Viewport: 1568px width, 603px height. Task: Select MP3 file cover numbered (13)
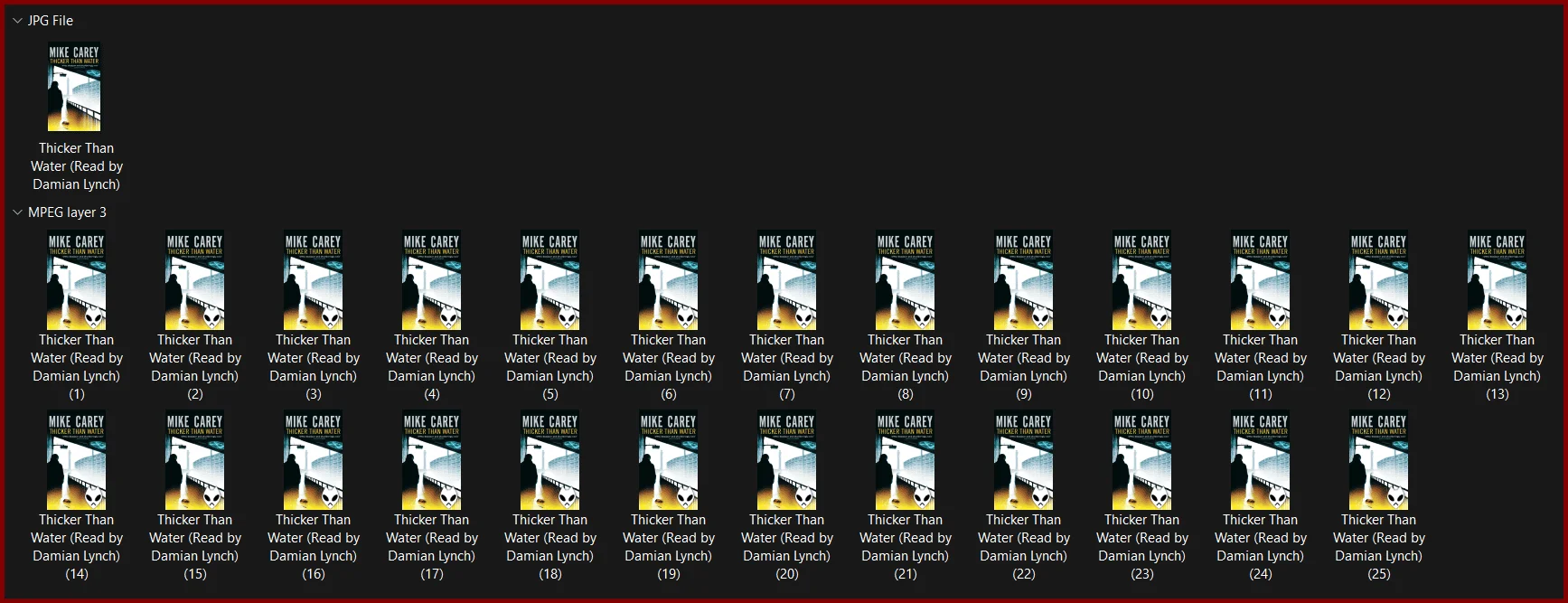(1498, 280)
